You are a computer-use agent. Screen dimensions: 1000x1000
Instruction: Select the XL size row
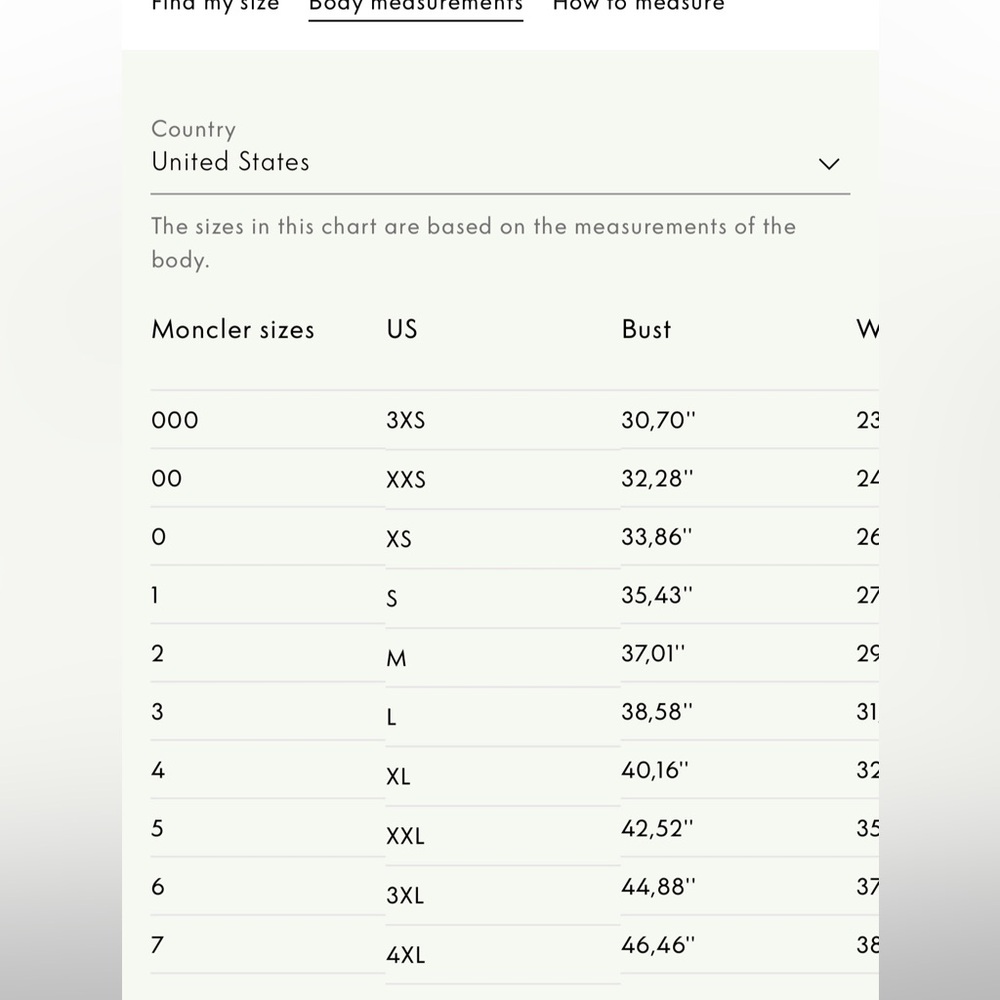[514, 770]
